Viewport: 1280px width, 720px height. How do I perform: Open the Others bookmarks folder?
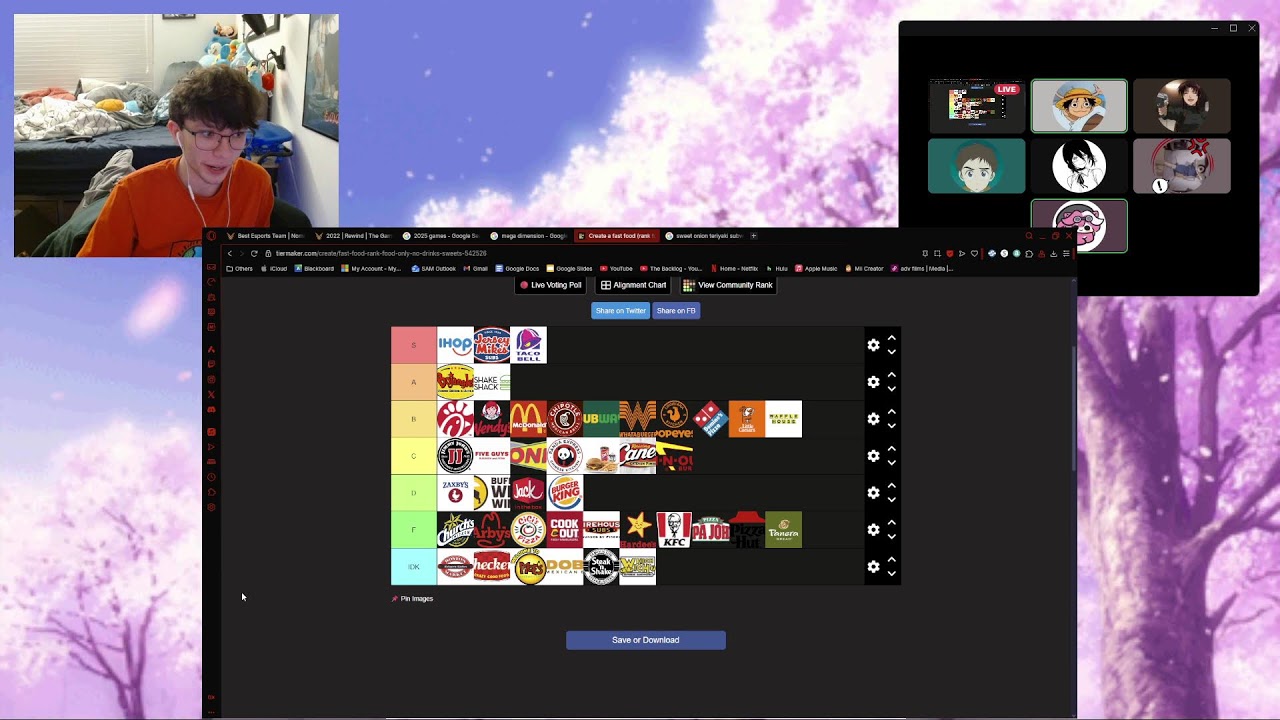click(x=240, y=269)
